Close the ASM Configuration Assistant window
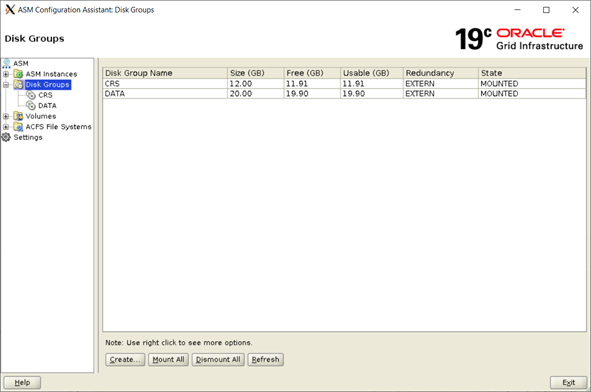591x392 pixels. (x=575, y=10)
